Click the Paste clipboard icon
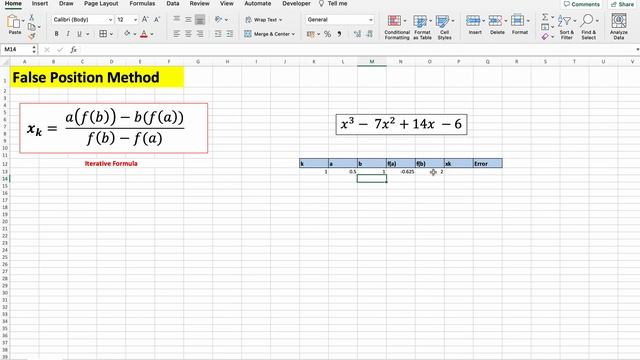The height and width of the screenshot is (360, 640). 13,21
